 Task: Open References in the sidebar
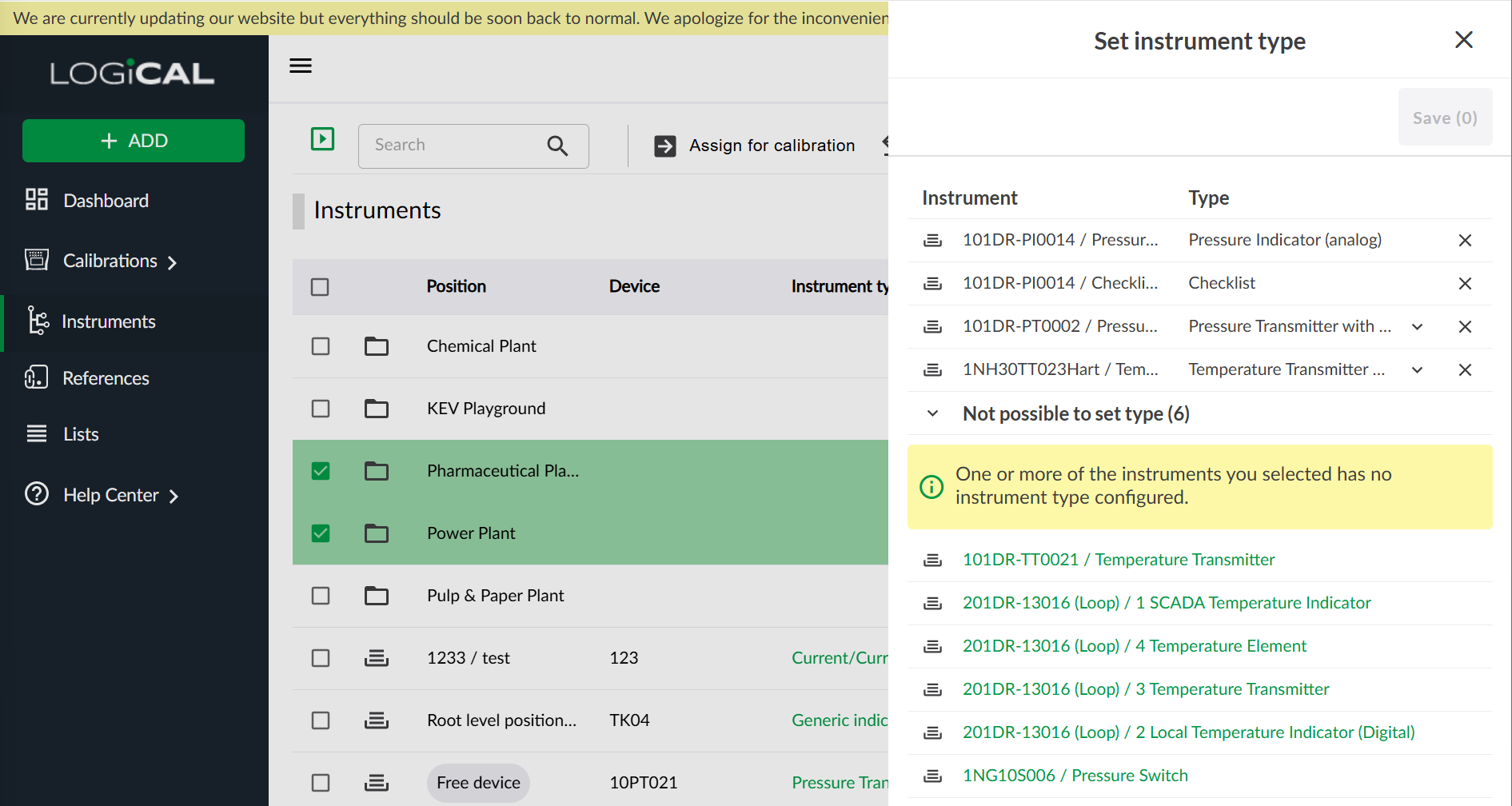pos(106,378)
